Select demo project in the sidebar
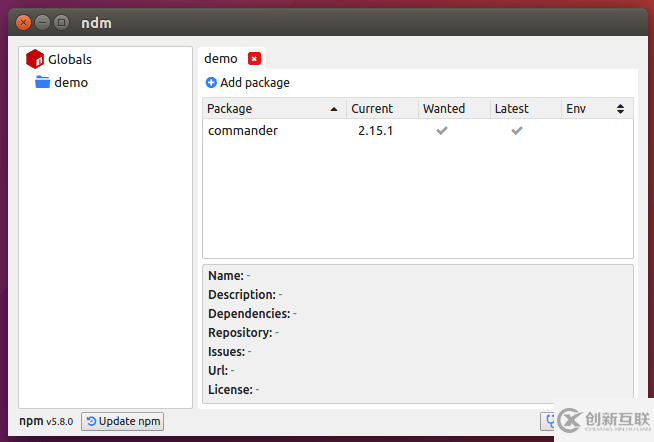Screen dimensions: 654x442 coord(71,82)
